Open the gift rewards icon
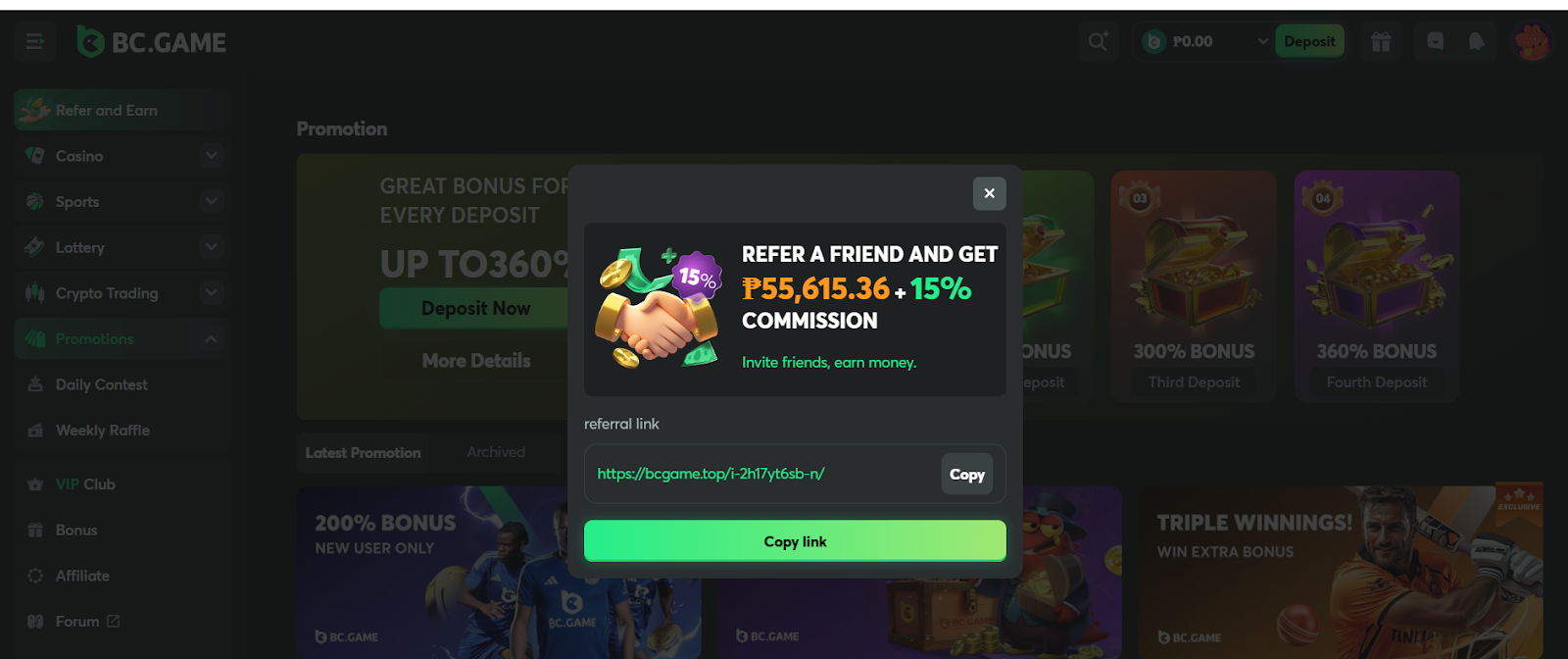1568x659 pixels. [1381, 41]
